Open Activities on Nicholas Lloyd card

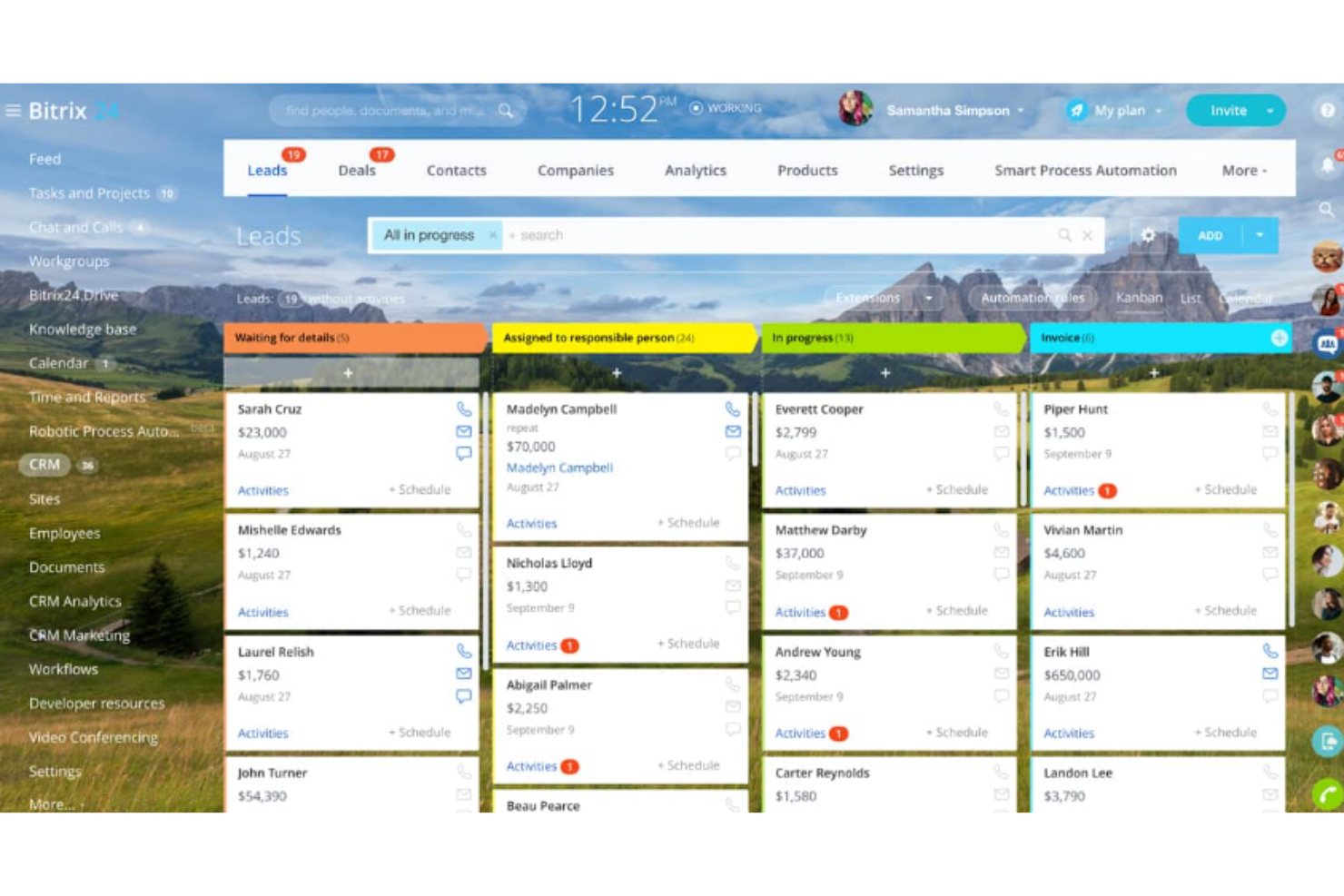coord(531,645)
